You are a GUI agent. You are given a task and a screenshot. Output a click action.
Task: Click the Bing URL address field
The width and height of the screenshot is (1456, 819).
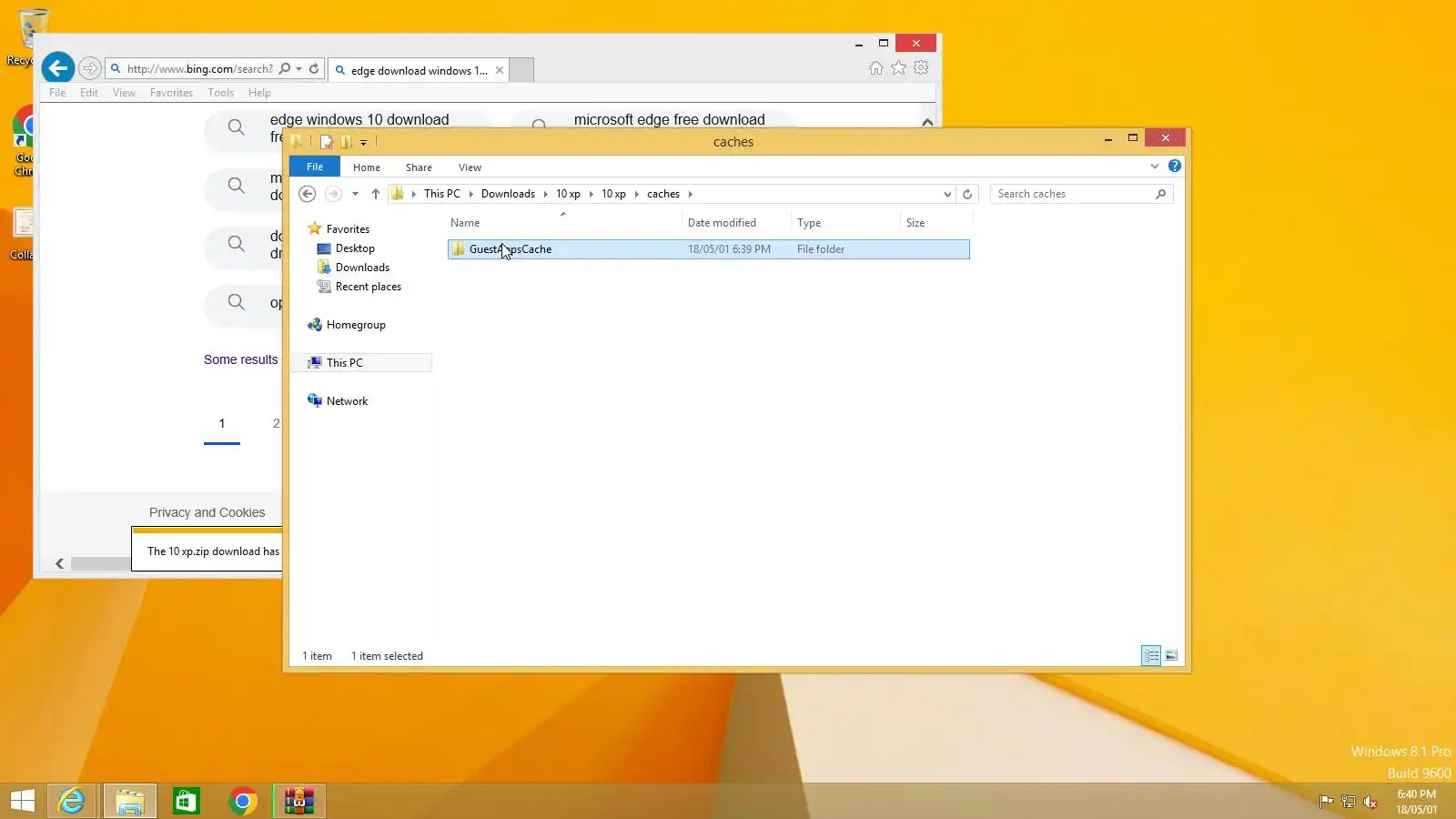200,68
